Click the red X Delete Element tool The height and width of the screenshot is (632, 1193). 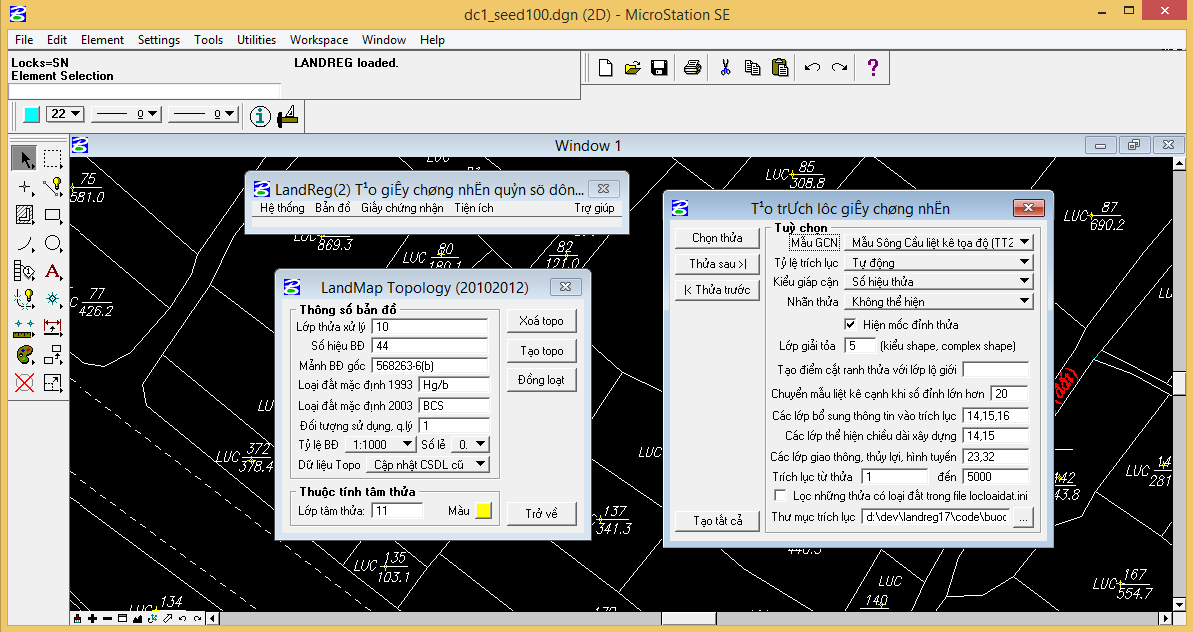[24, 383]
